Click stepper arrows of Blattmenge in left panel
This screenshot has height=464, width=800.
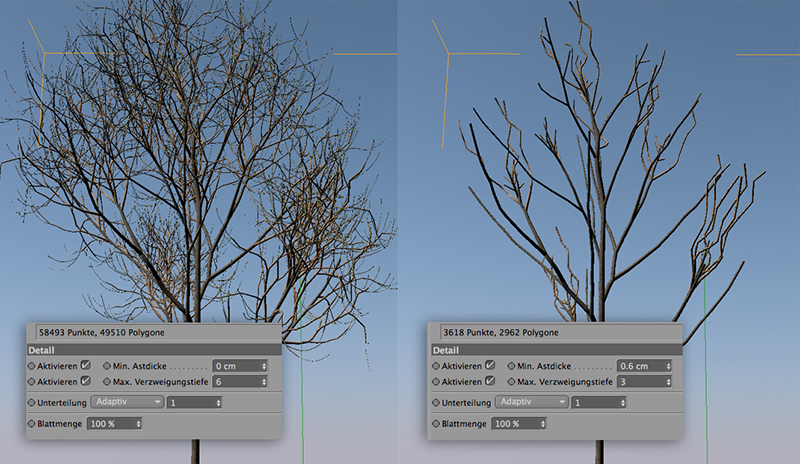138,424
